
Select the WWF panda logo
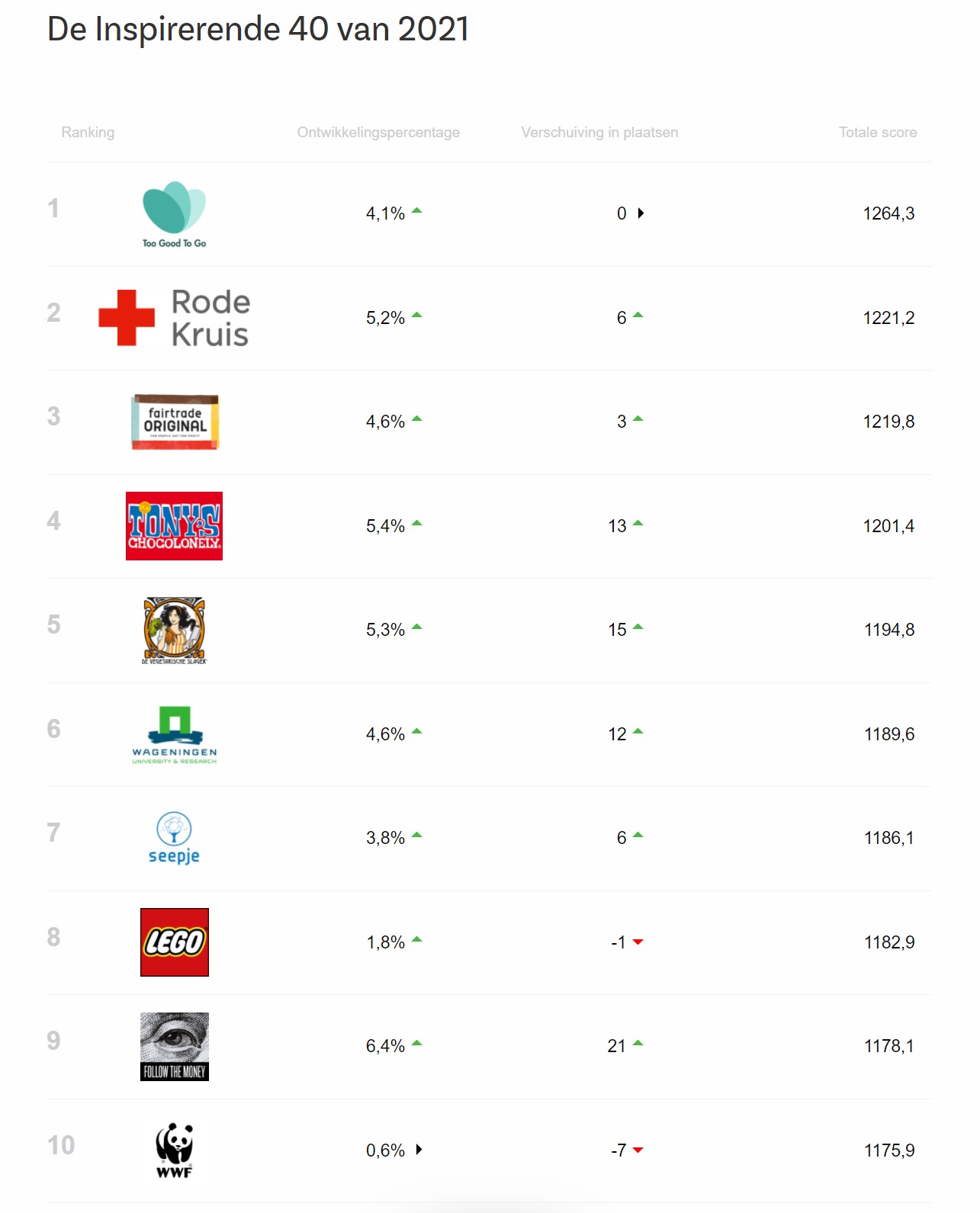coord(174,1150)
